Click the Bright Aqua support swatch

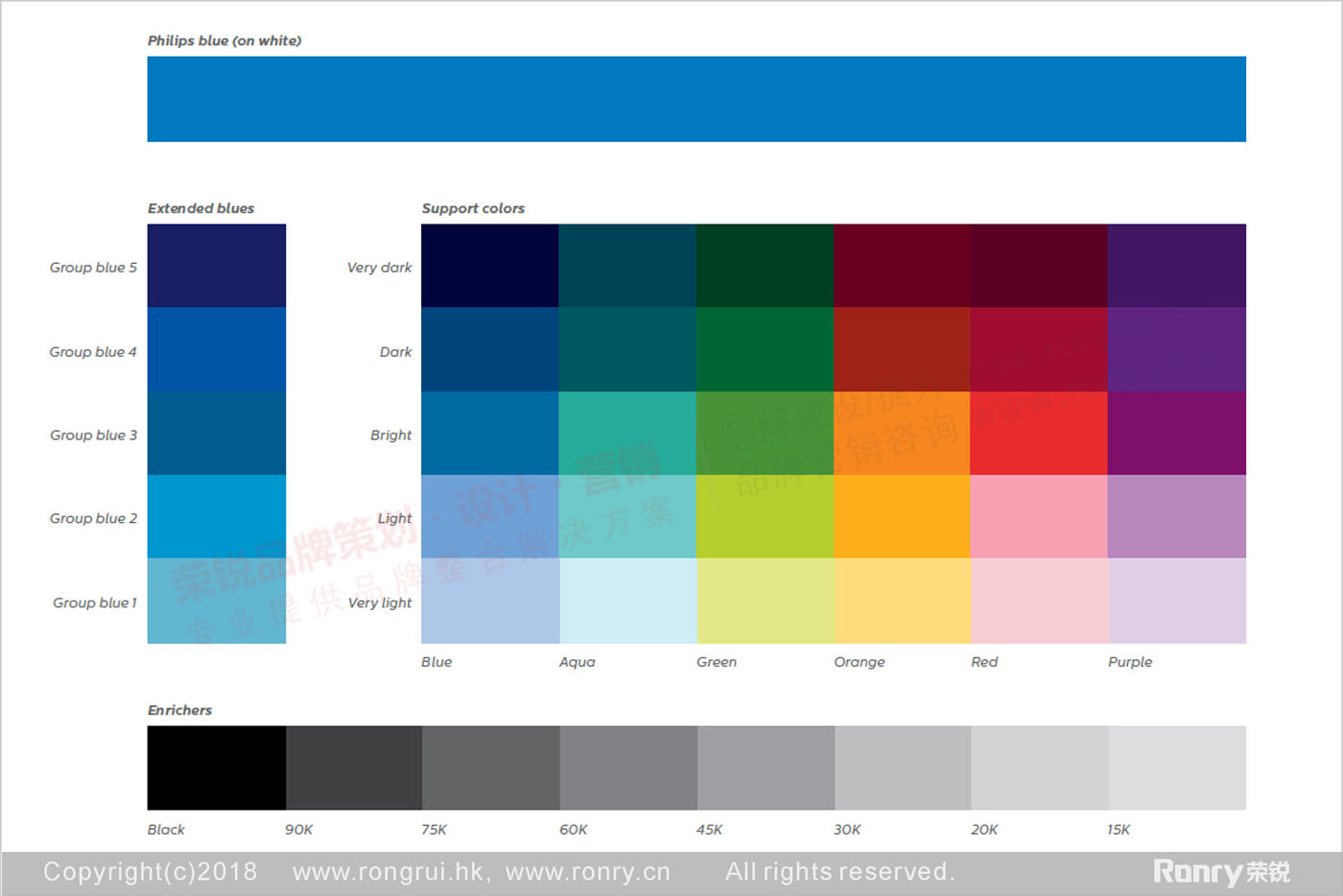[627, 433]
